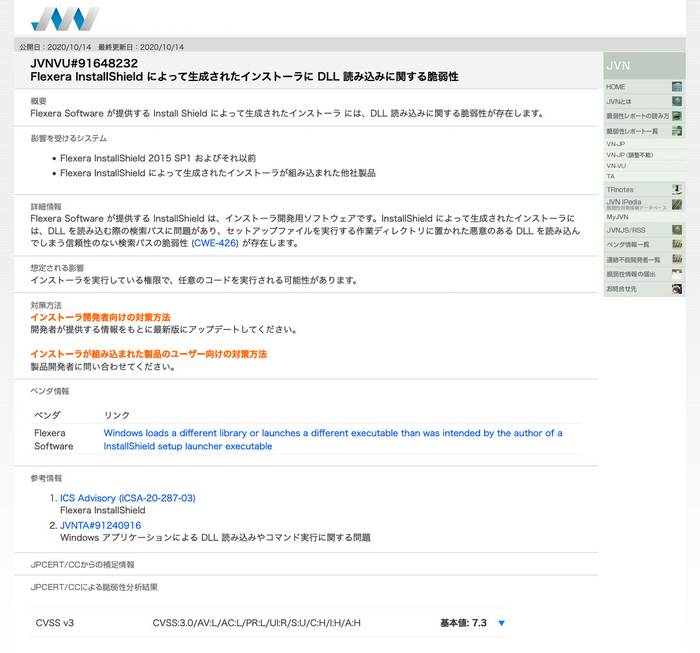Click the 'Flexera Software' vendor cell
Image resolution: width=700 pixels, height=653 pixels.
point(54,440)
